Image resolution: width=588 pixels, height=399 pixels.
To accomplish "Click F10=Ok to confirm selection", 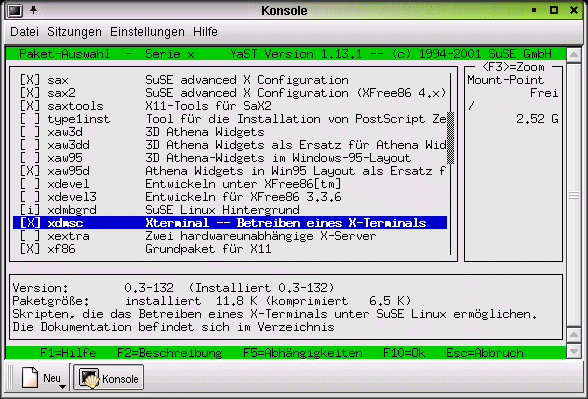I will pyautogui.click(x=404, y=353).
